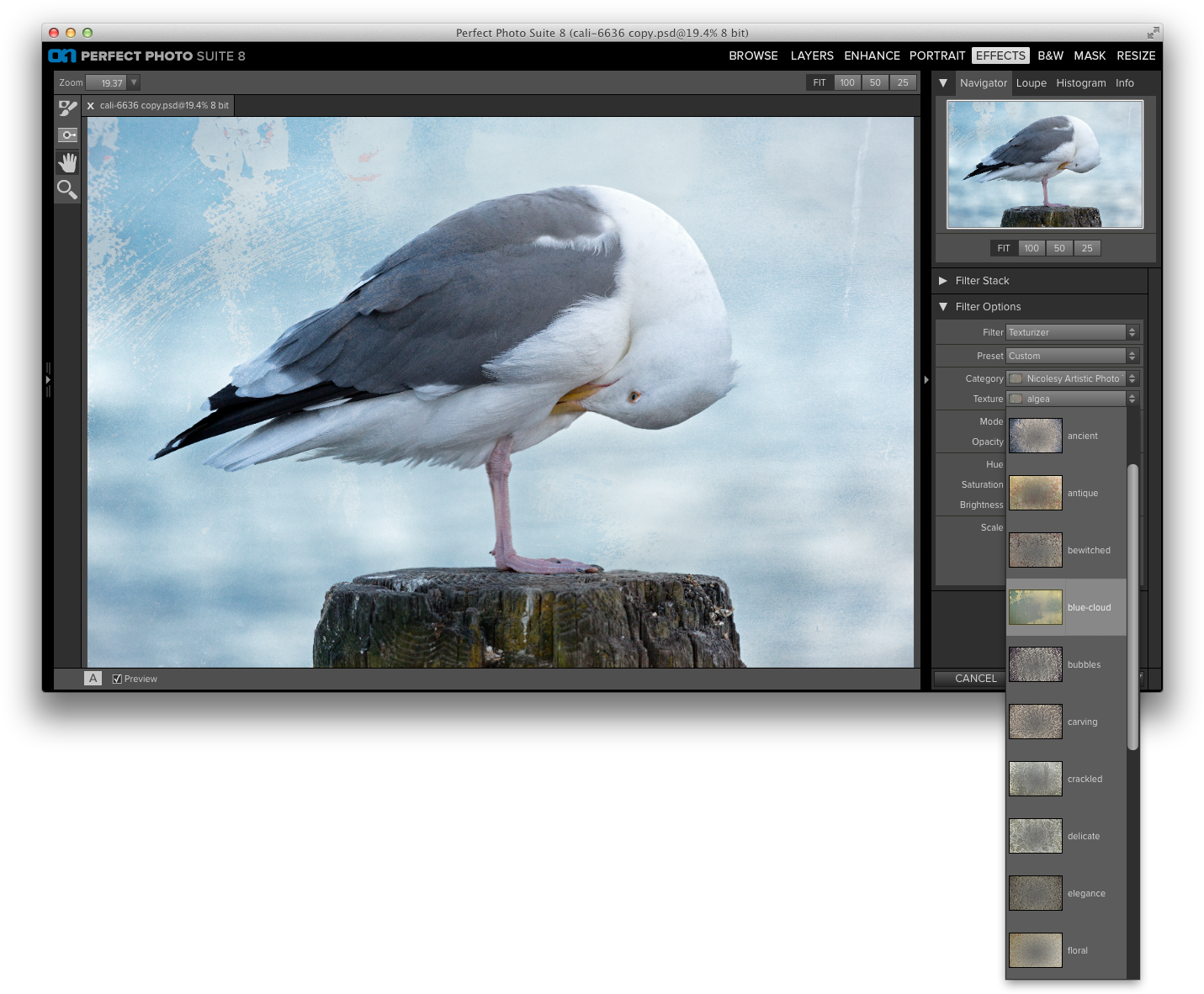Viewport: 1204px width, 994px height.
Task: Close the cali-6636 copy.psd document tab
Action: coord(91,106)
